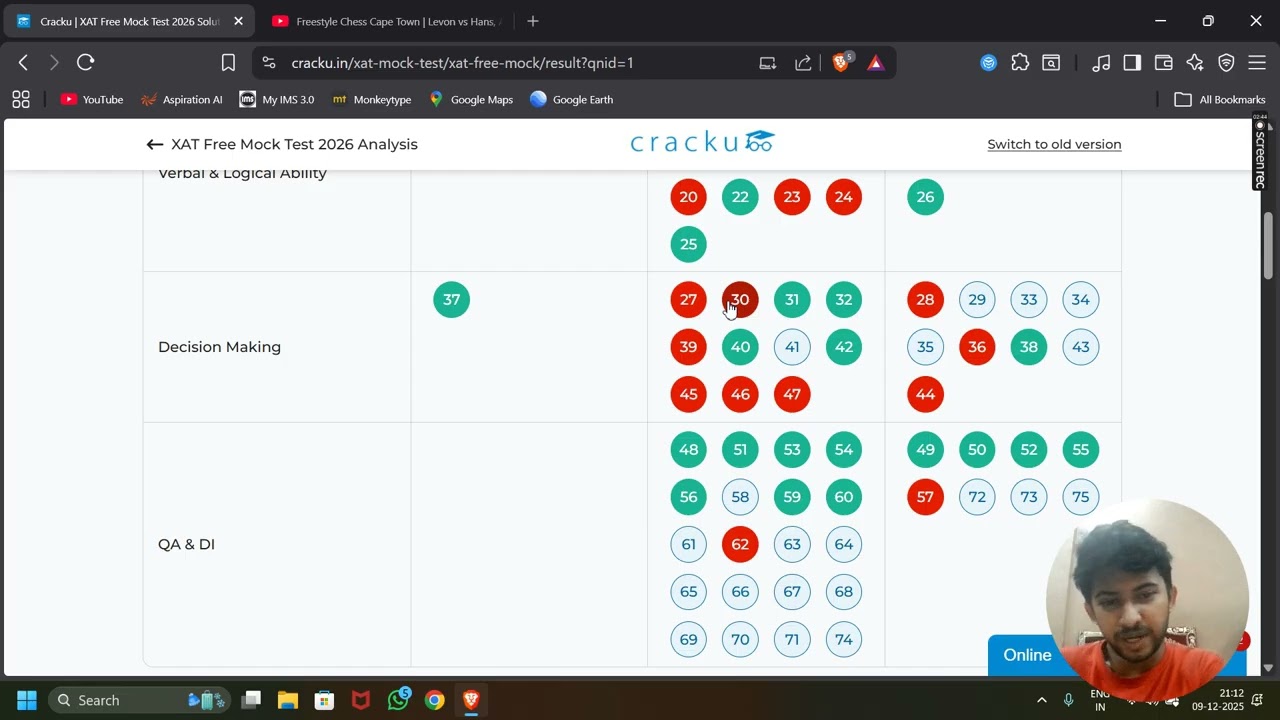Close the Cracku XAT Free Mock tab
This screenshot has height=720, width=1280.
pyautogui.click(x=238, y=21)
